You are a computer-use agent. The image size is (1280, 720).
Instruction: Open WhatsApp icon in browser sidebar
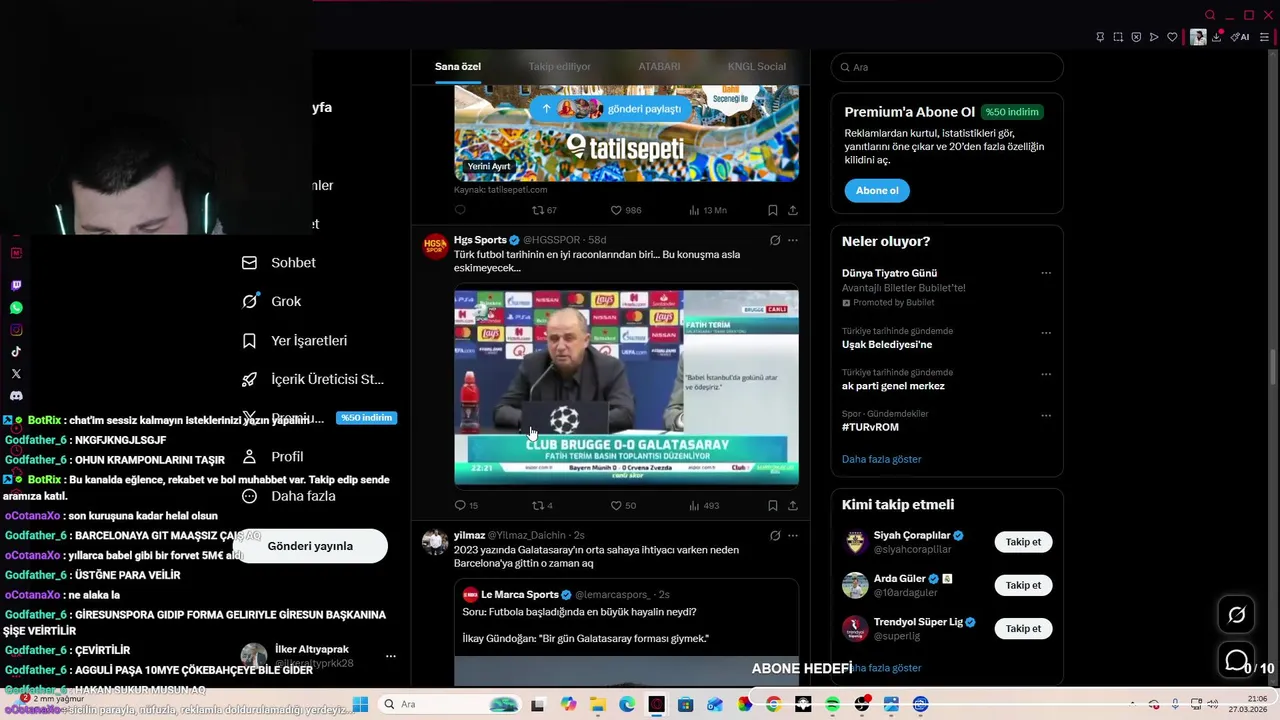16,308
